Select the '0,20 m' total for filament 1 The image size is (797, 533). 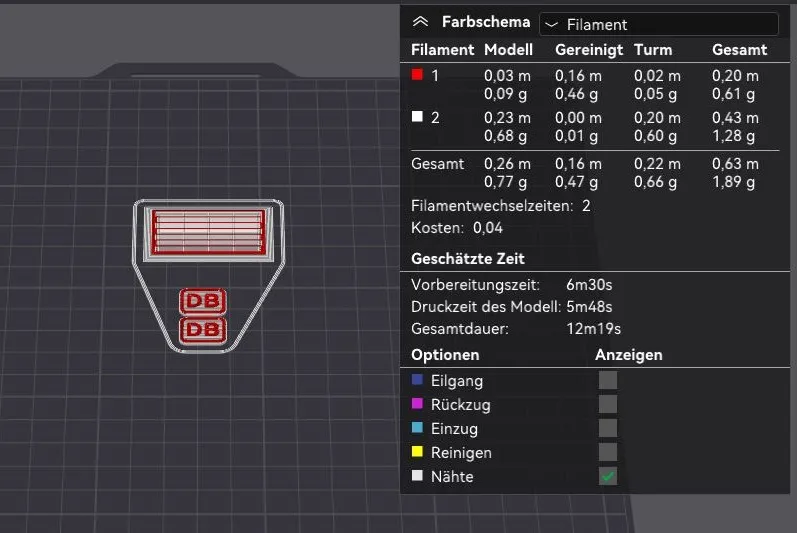coord(735,76)
